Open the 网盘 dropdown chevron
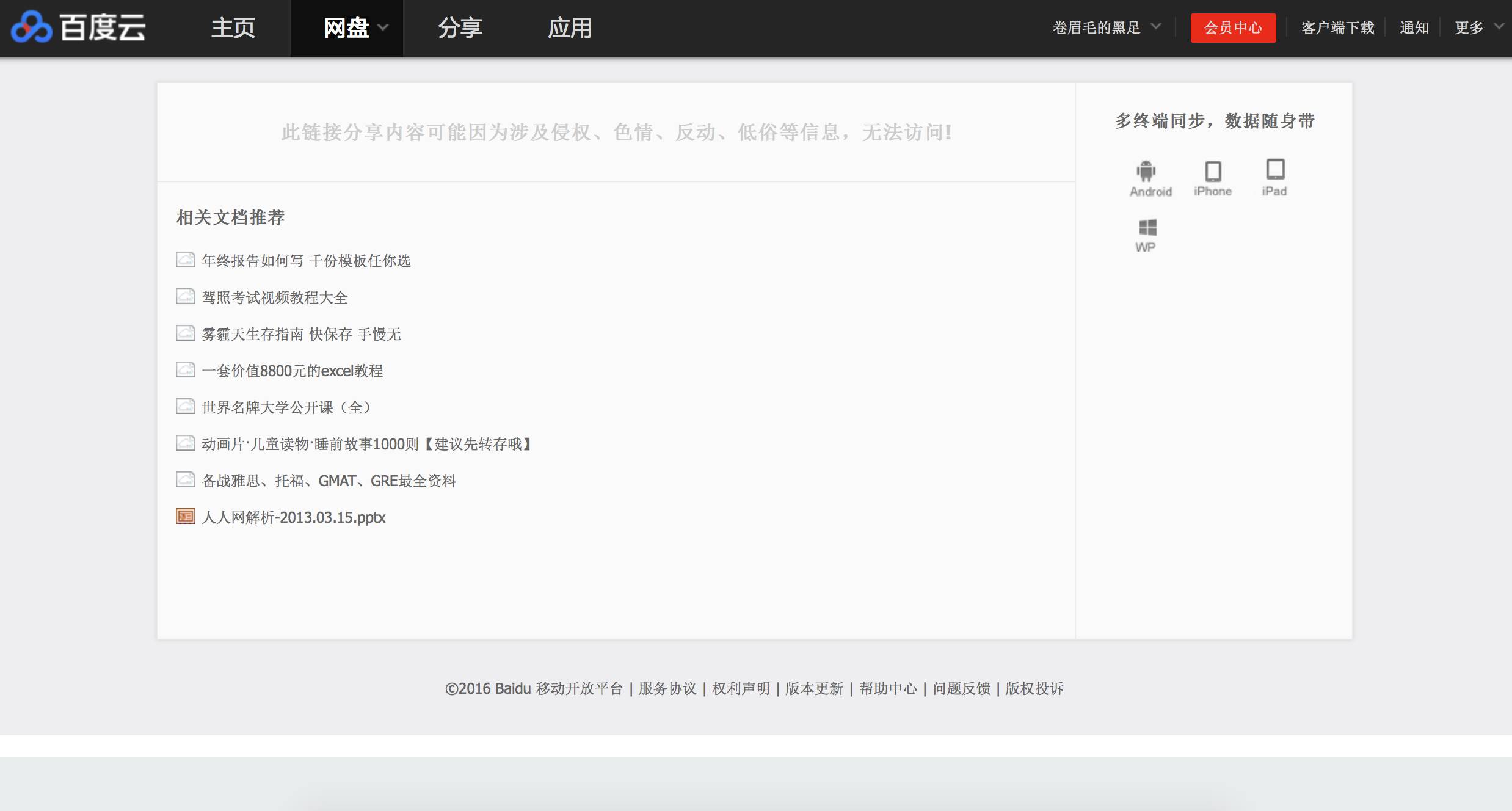The image size is (1512, 811). point(383,28)
